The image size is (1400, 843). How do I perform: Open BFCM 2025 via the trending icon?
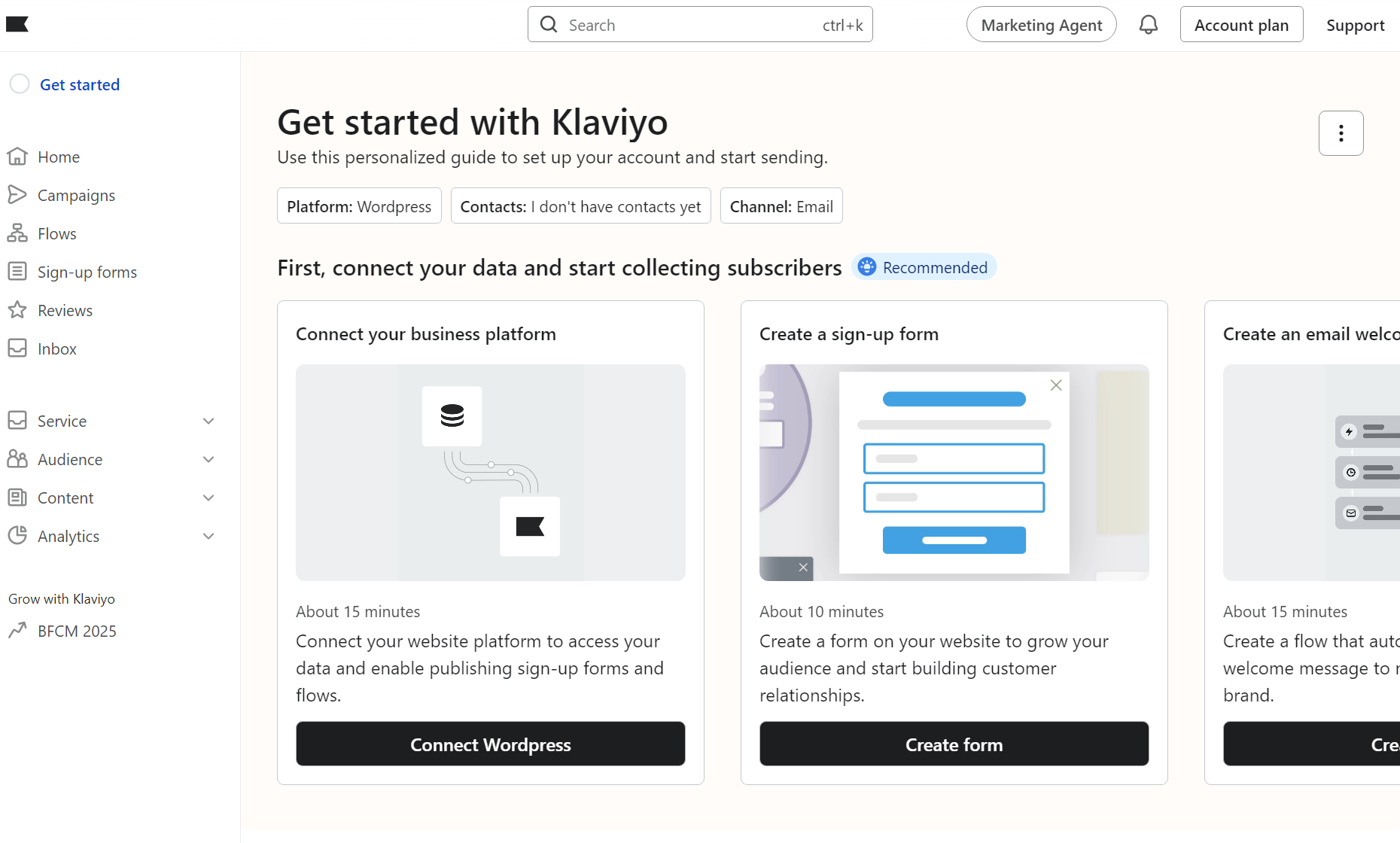(19, 631)
